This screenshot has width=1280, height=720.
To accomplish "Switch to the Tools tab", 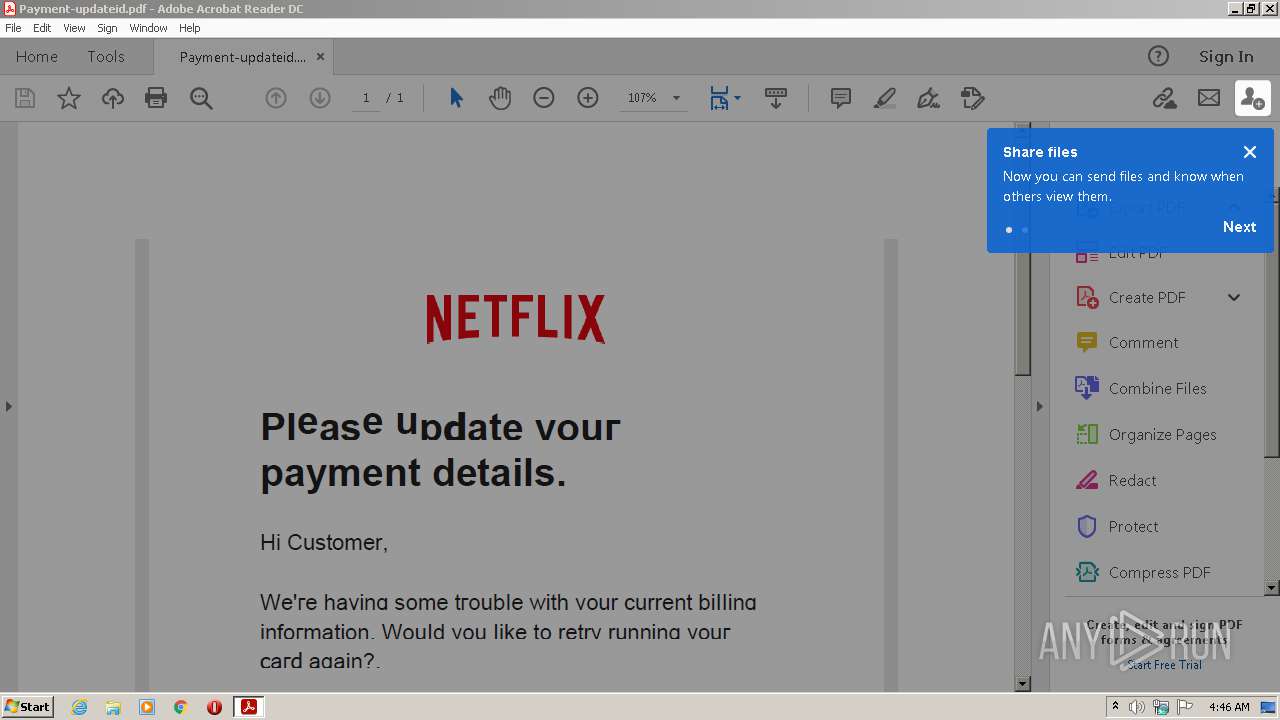I will [106, 57].
